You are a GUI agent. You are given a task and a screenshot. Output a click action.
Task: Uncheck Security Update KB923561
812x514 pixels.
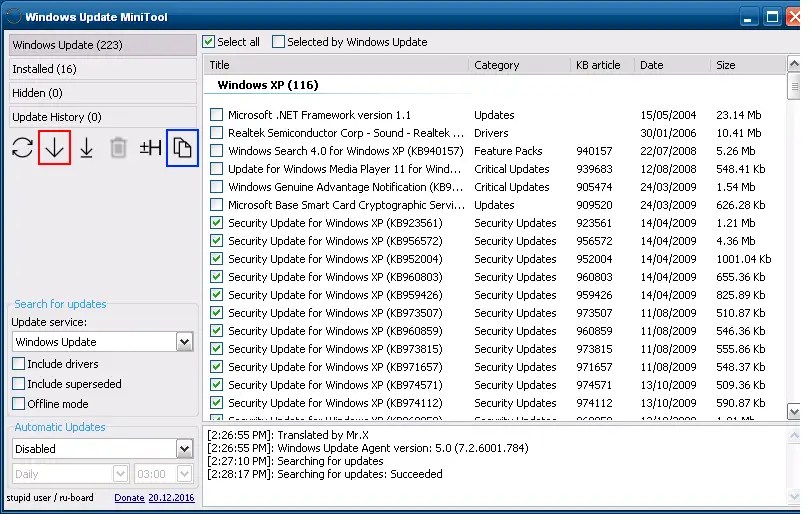pyautogui.click(x=216, y=223)
